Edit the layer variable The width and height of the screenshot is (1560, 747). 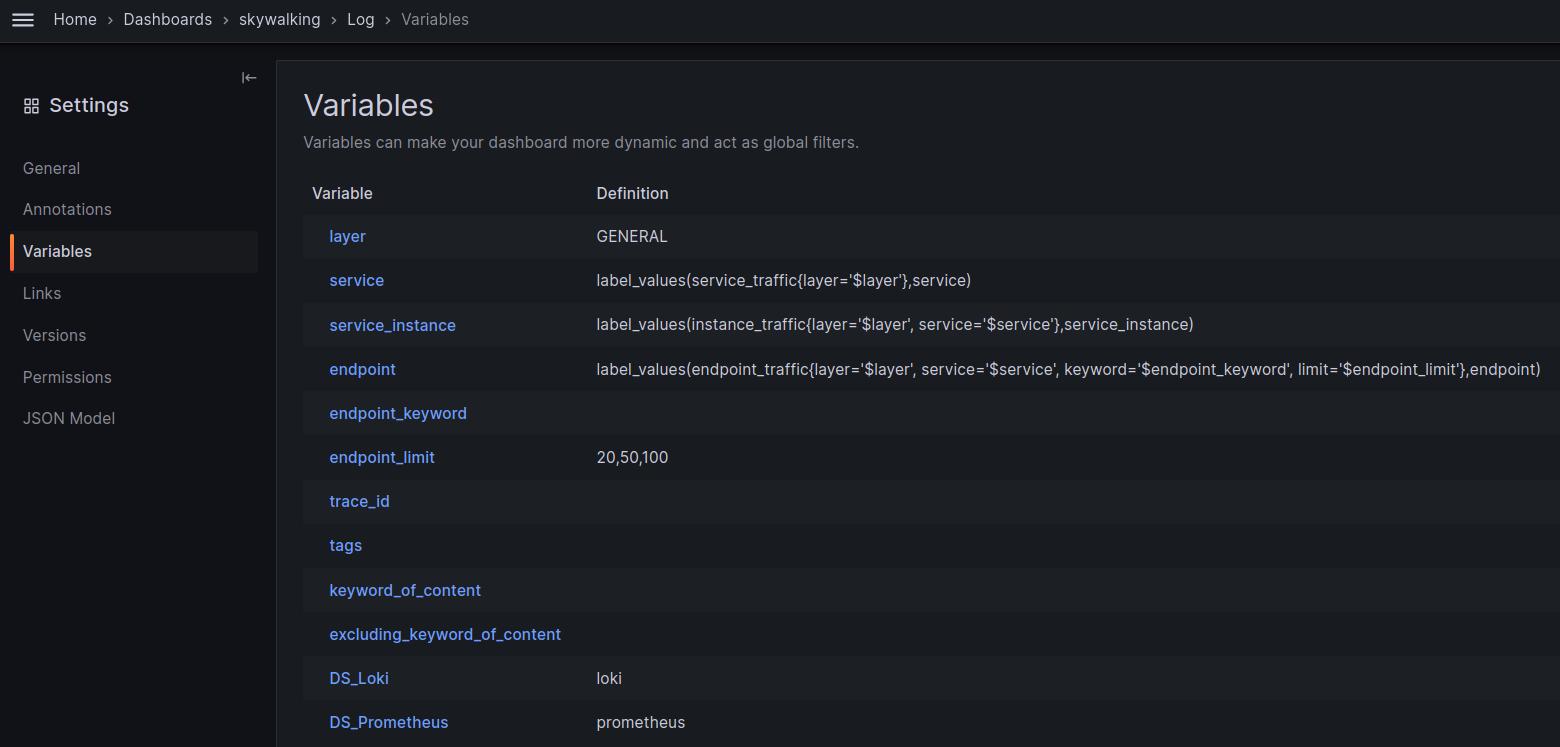point(347,236)
